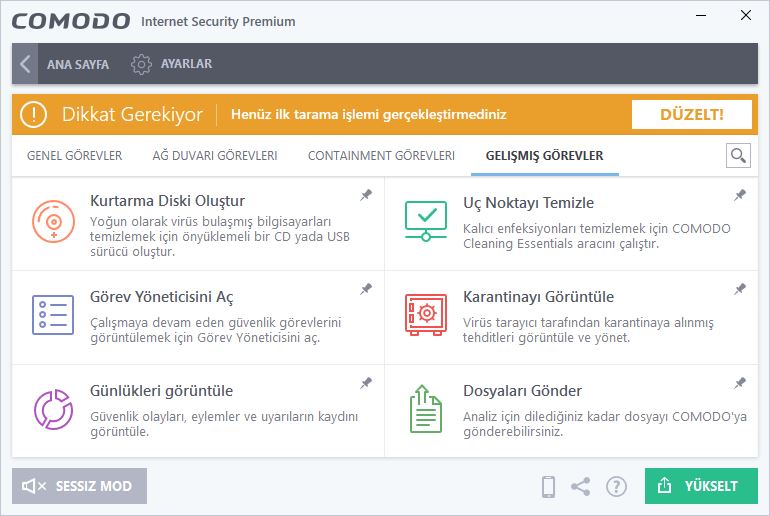This screenshot has width=770, height=516.
Task: Open Dosyaları Gönder title
Action: point(522,391)
